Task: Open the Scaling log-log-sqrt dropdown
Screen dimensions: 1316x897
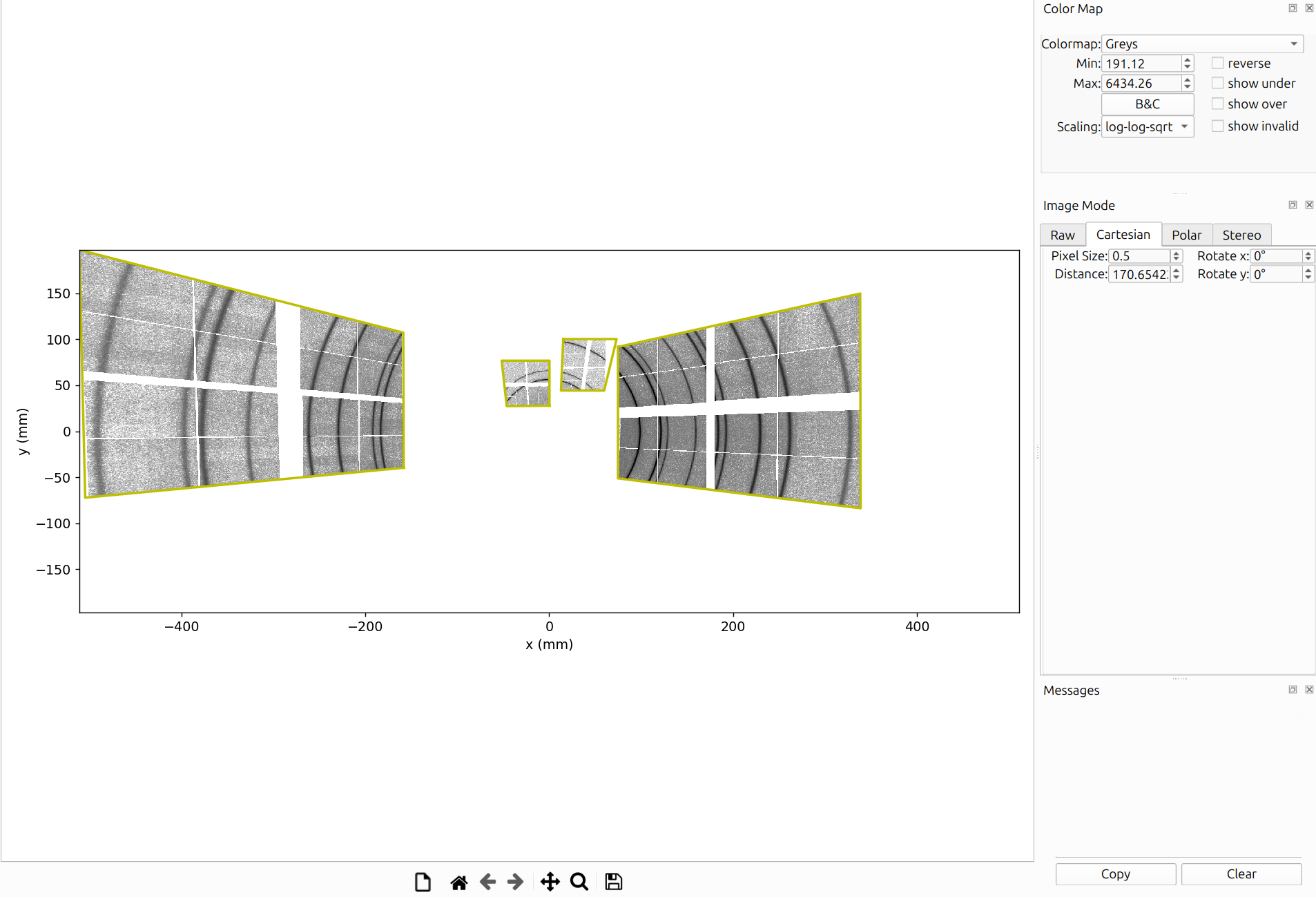Action: click(x=1147, y=126)
